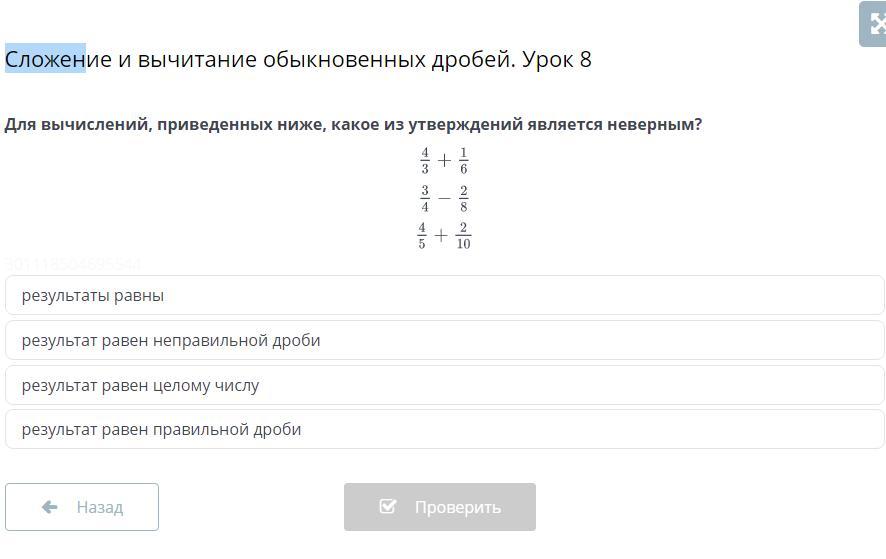Screen dimensions: 886x559
Task: Pick answer "результат равен целому числу"
Action: click(140, 386)
